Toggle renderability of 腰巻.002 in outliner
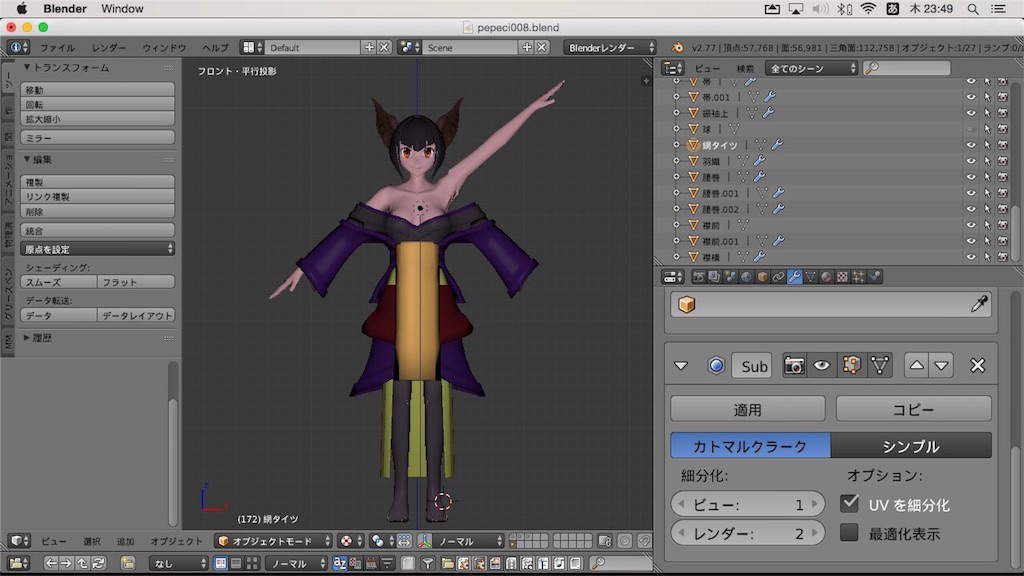Viewport: 1024px width, 576px height. (x=1003, y=209)
